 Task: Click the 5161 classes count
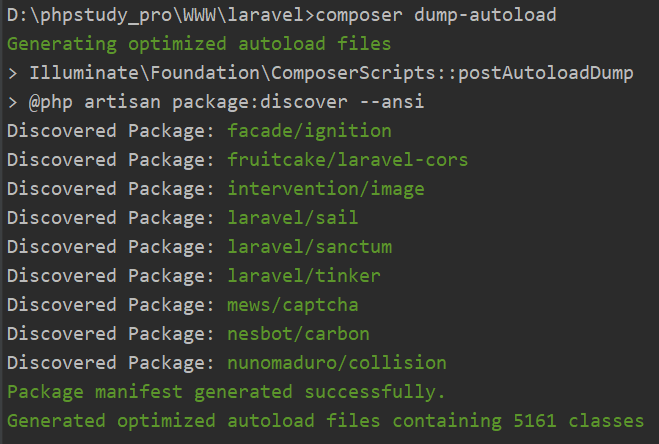550,421
